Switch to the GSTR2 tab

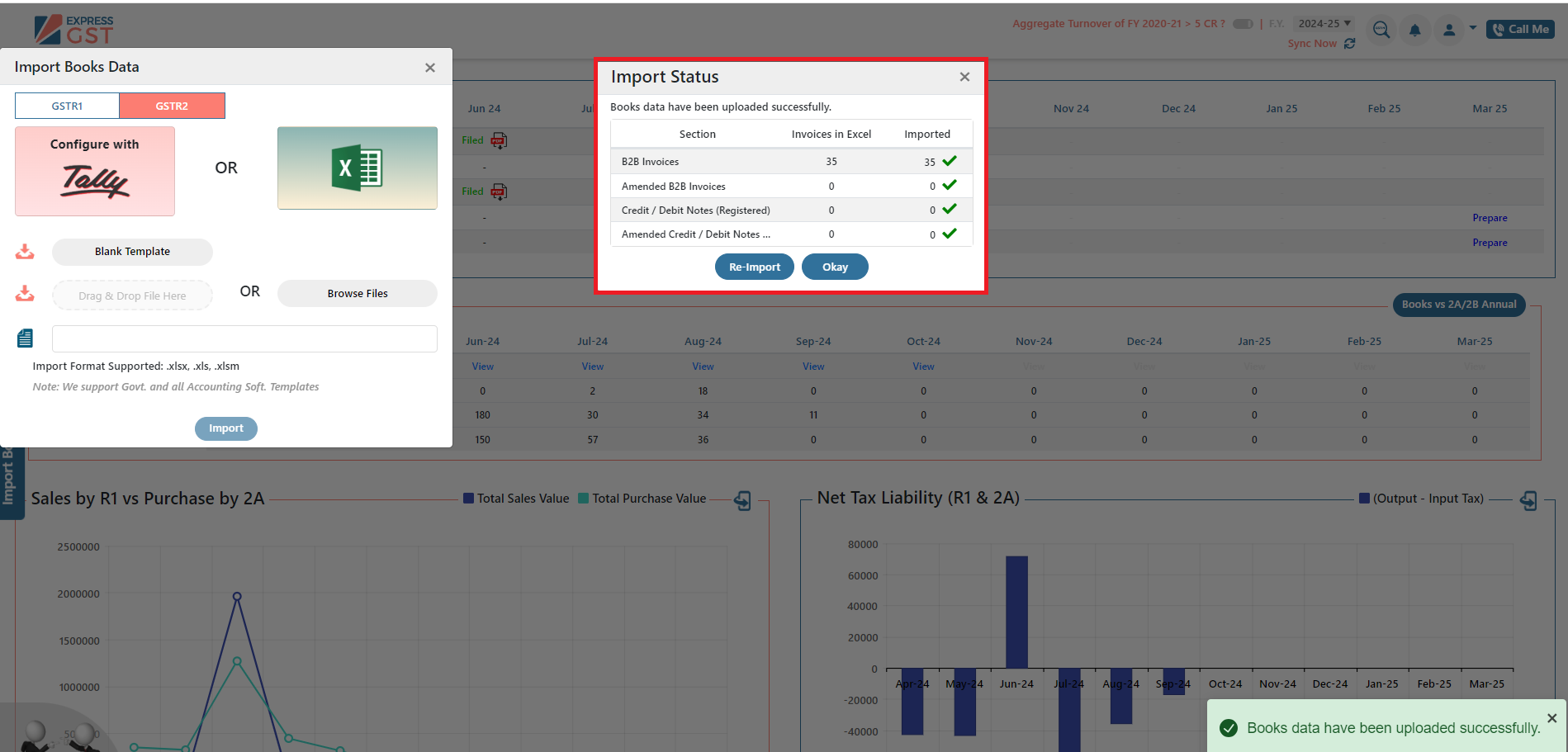[x=172, y=106]
